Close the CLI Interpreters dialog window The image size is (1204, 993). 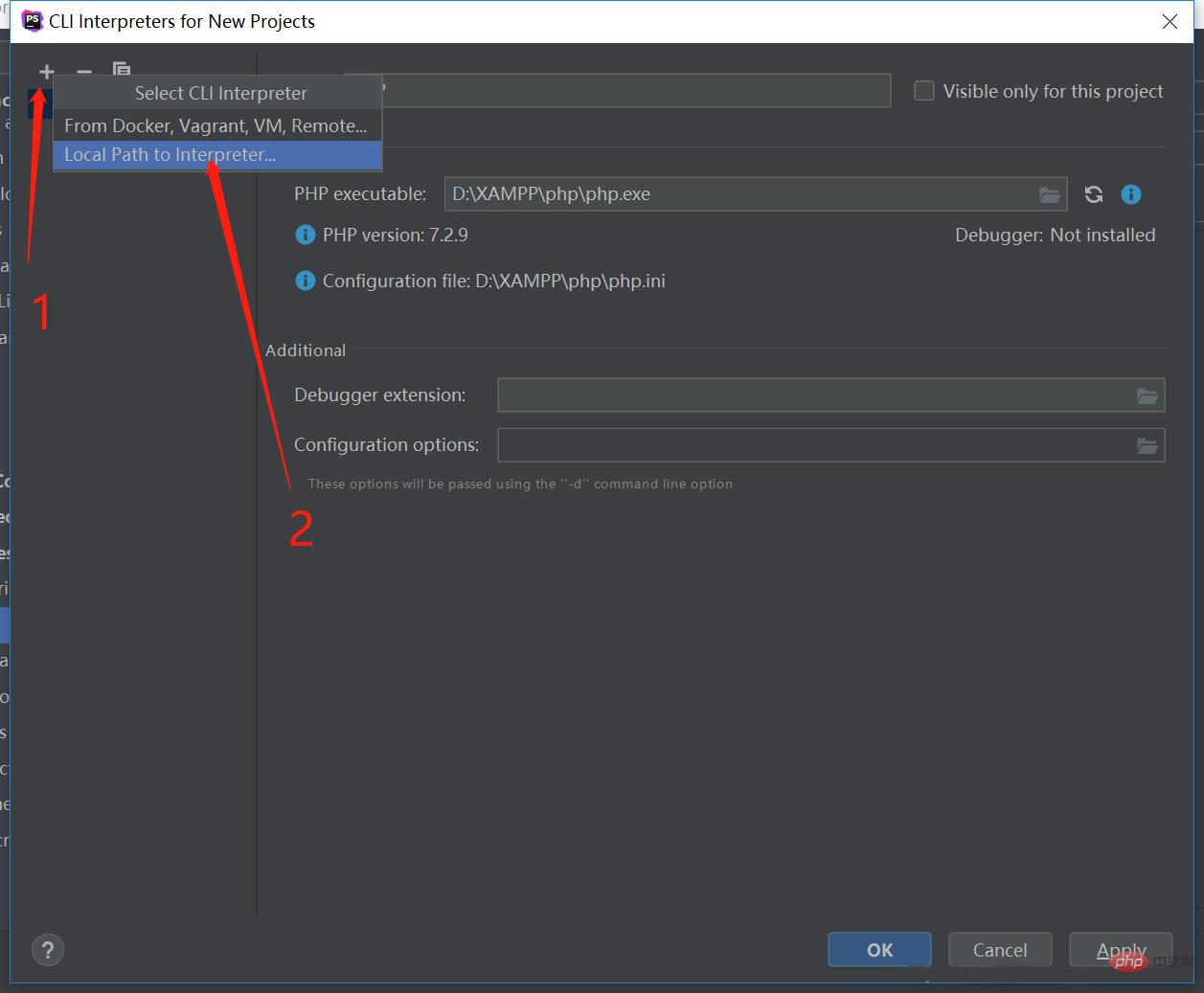1170,21
